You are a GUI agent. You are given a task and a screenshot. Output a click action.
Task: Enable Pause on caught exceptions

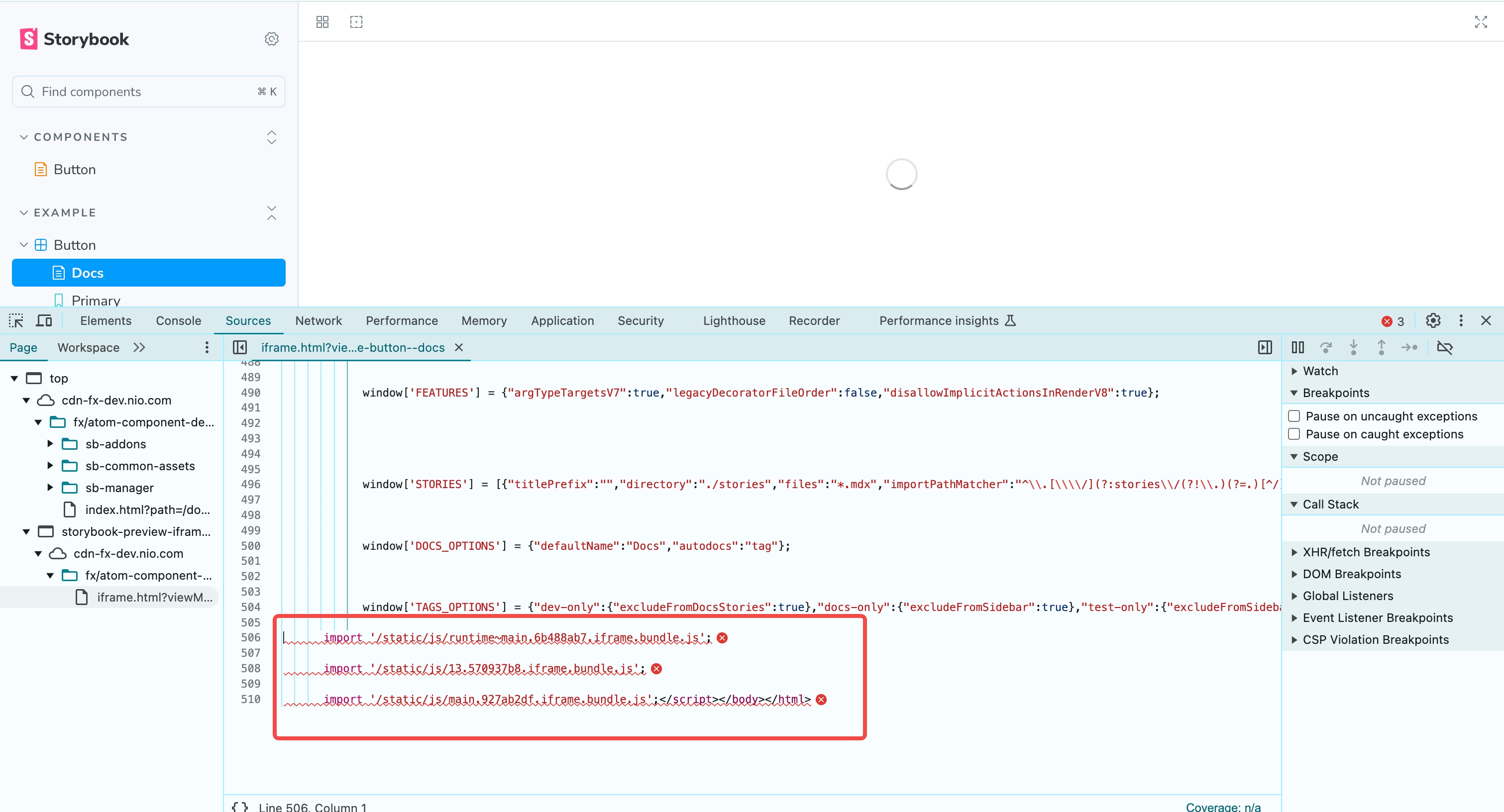coord(1294,434)
